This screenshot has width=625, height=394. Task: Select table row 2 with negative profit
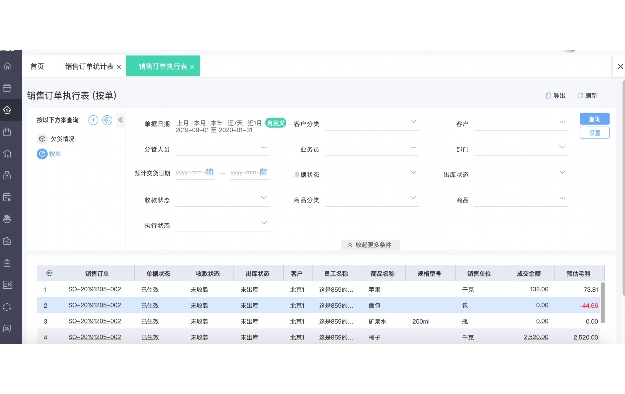tap(318, 305)
